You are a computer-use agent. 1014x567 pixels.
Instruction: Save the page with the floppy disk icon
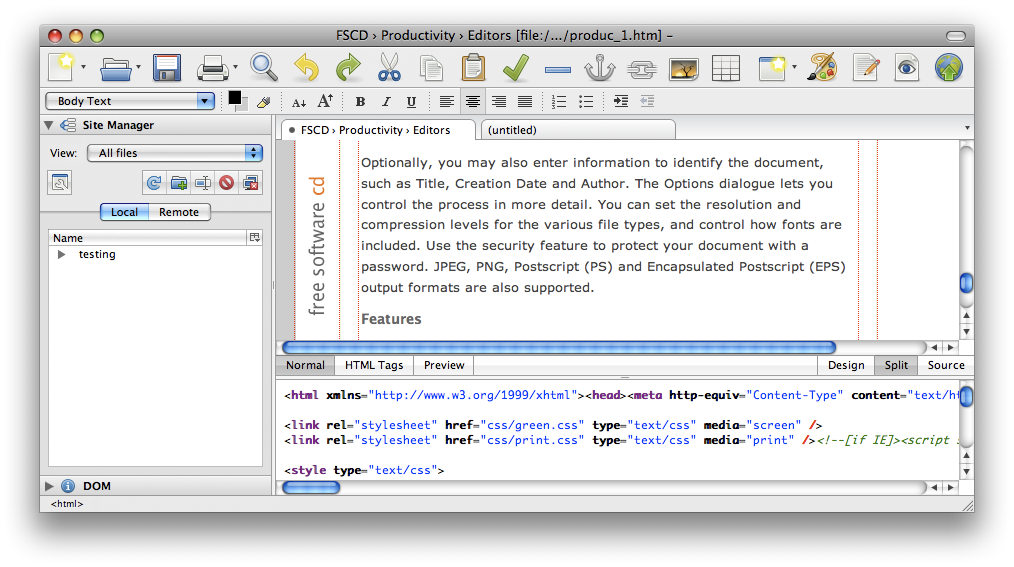(x=166, y=68)
